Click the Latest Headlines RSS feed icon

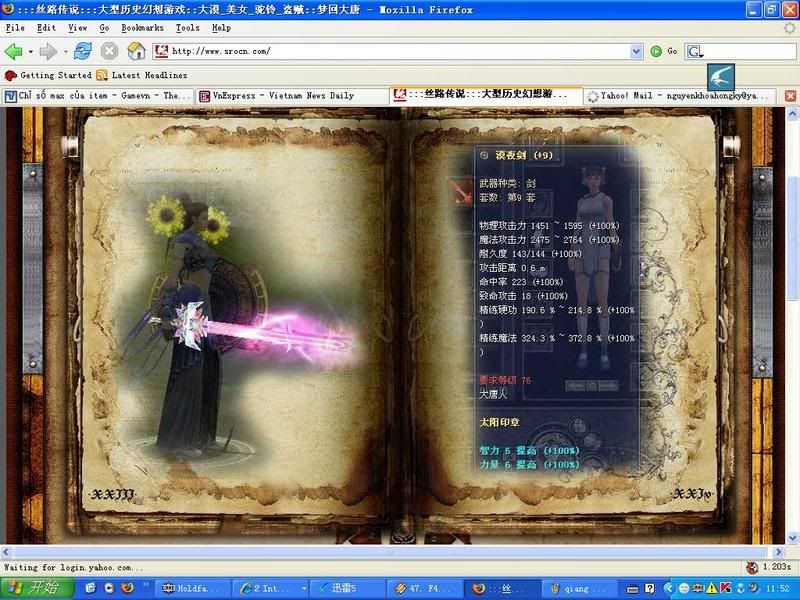pyautogui.click(x=102, y=76)
